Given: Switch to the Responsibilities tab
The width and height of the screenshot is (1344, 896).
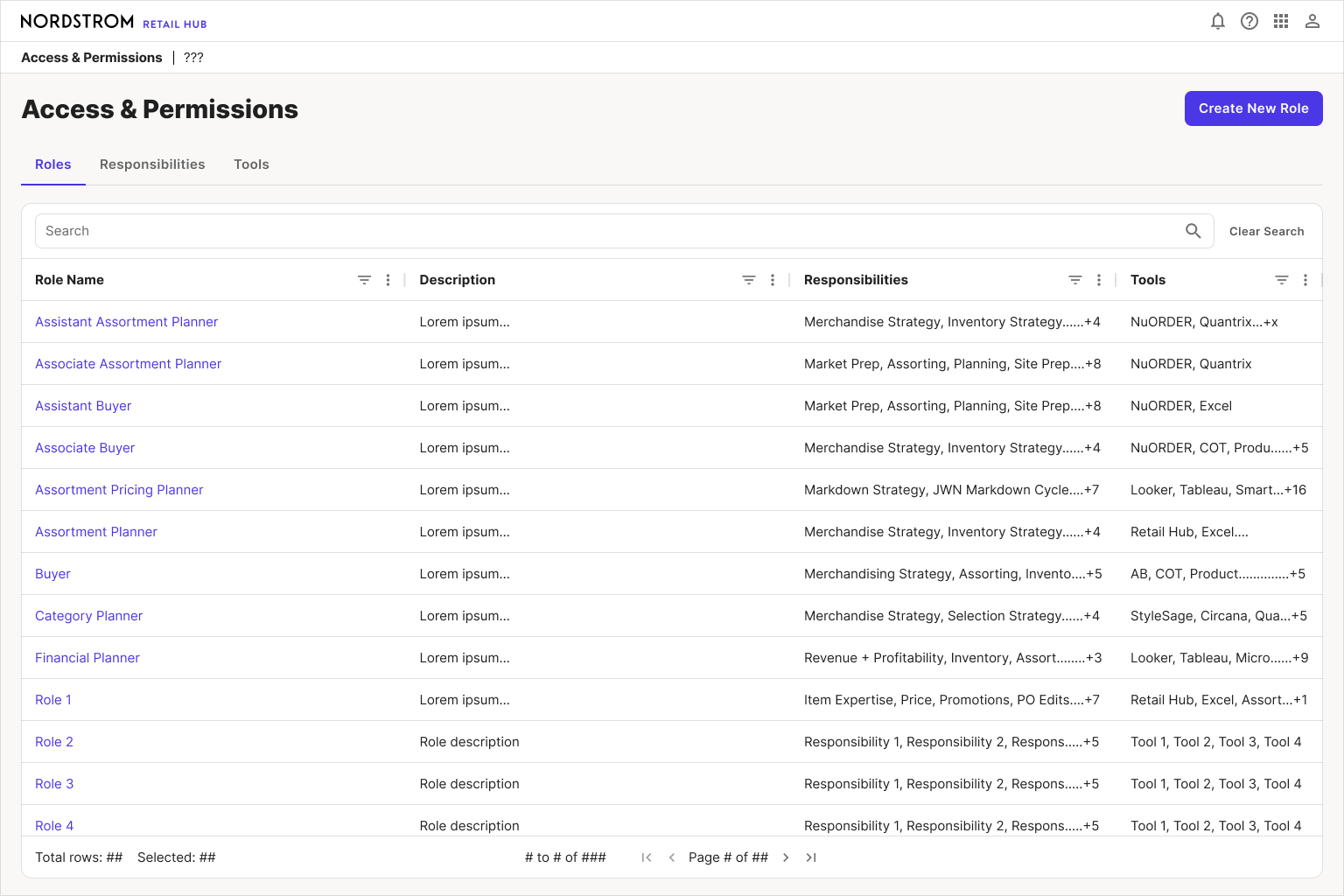Looking at the screenshot, I should click(152, 164).
